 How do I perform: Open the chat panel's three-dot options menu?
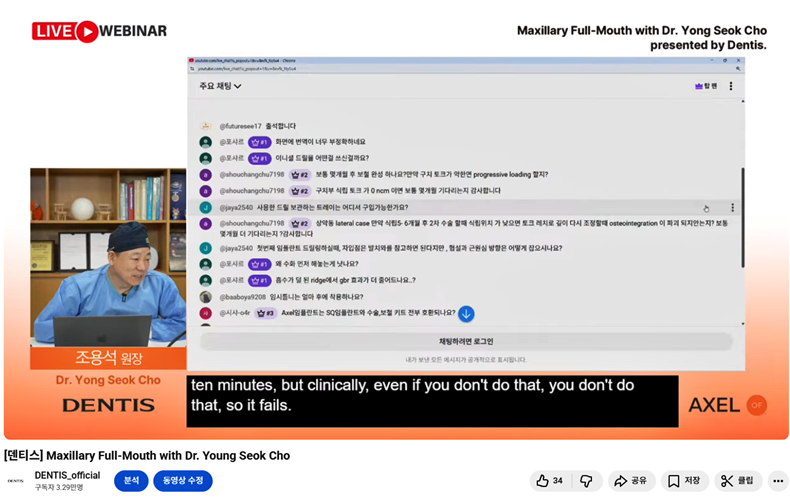click(x=731, y=86)
